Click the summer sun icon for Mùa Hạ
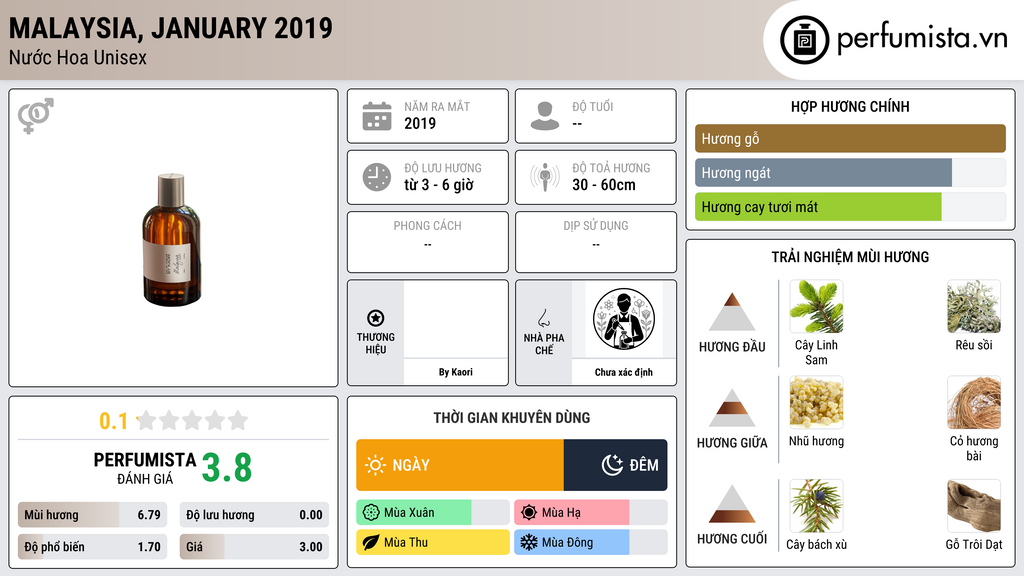The width and height of the screenshot is (1024, 576). coord(529,513)
